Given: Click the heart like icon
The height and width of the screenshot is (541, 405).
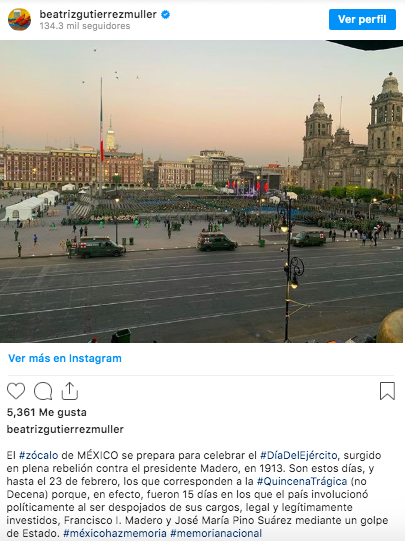Looking at the screenshot, I should coord(16,391).
